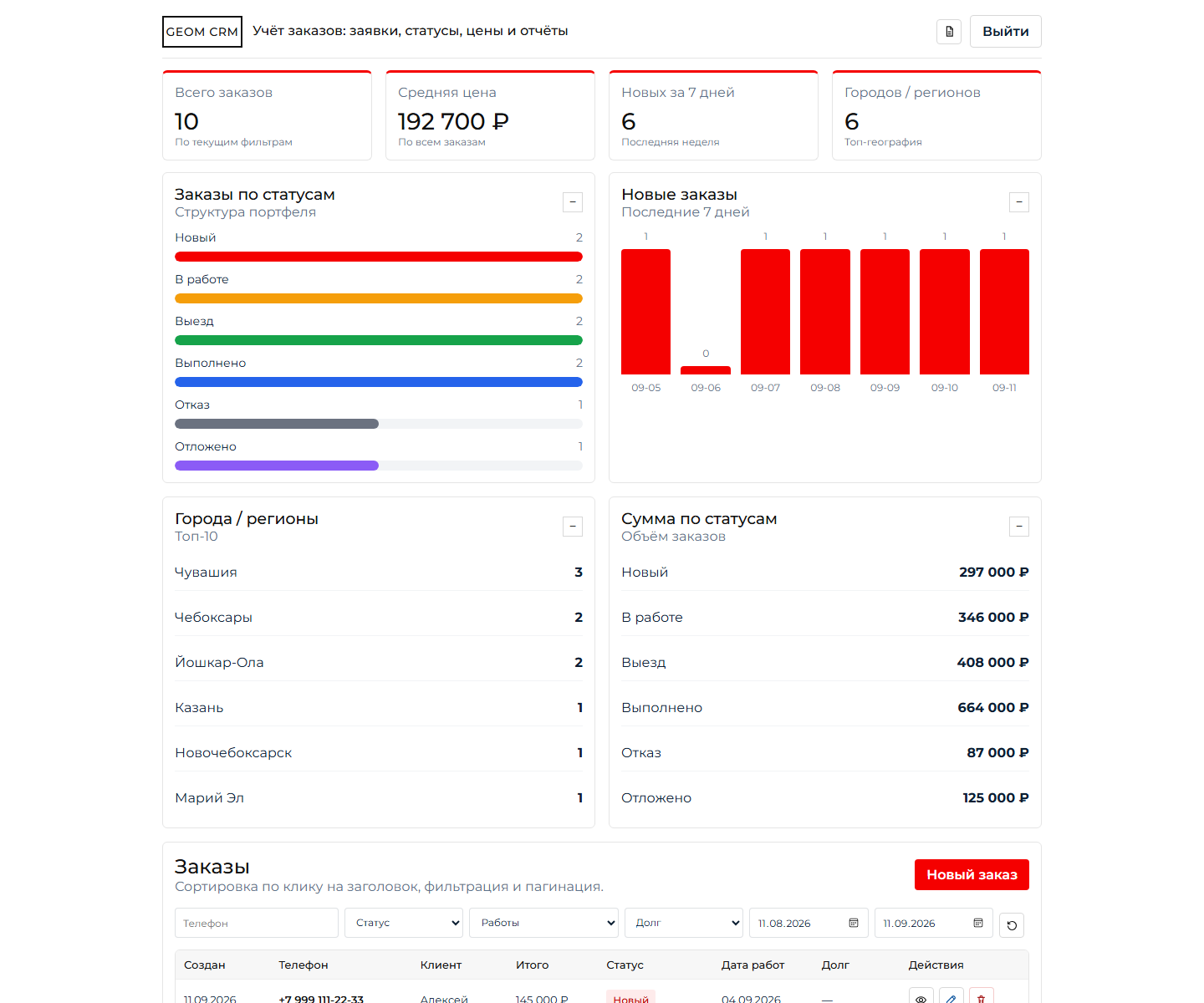Click the 87 000 ₽ Отказ sum
This screenshot has width=1204, height=1003.
coord(997,753)
